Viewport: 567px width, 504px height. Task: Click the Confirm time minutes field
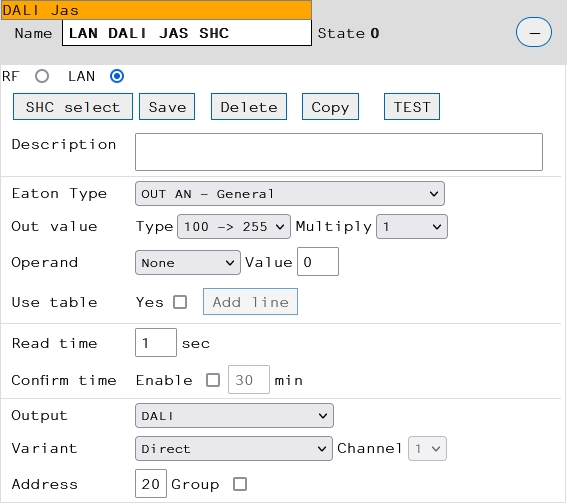(249, 380)
